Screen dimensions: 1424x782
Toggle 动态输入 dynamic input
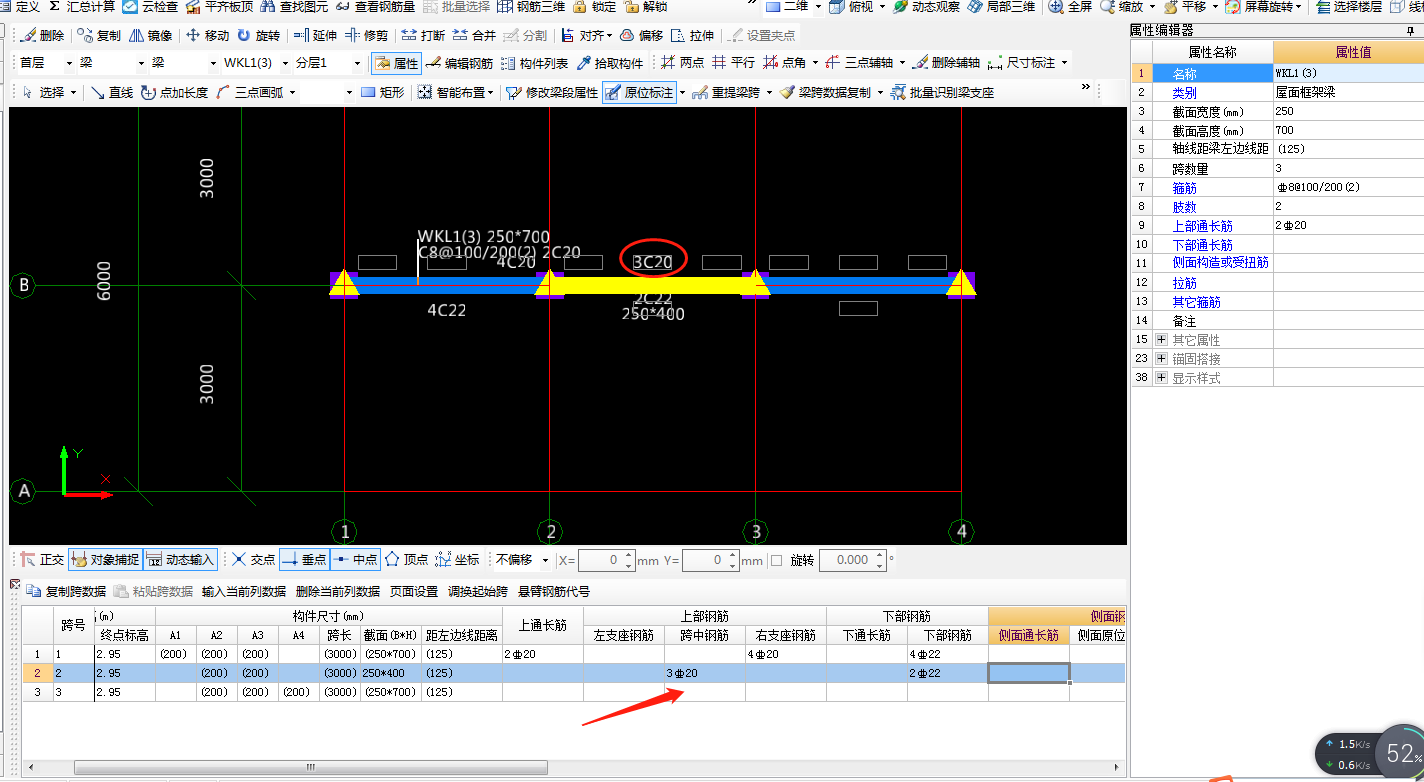(x=180, y=560)
